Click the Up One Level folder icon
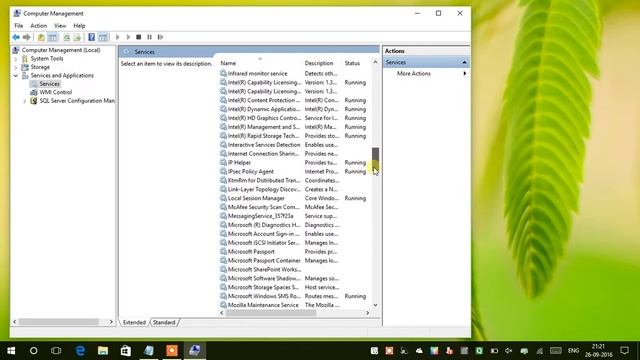 (41, 37)
